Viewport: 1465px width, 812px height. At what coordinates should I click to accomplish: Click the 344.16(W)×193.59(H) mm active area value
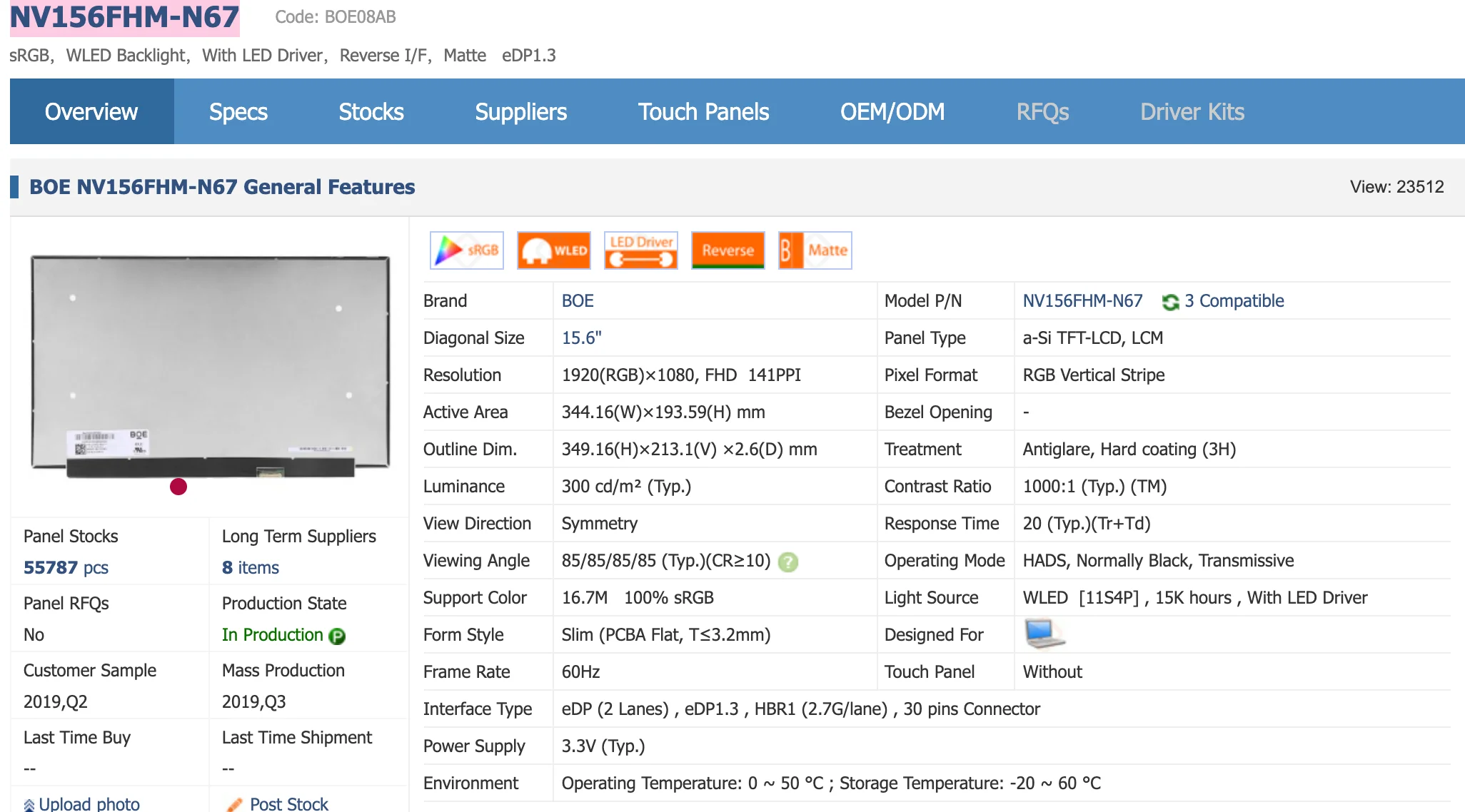663,412
